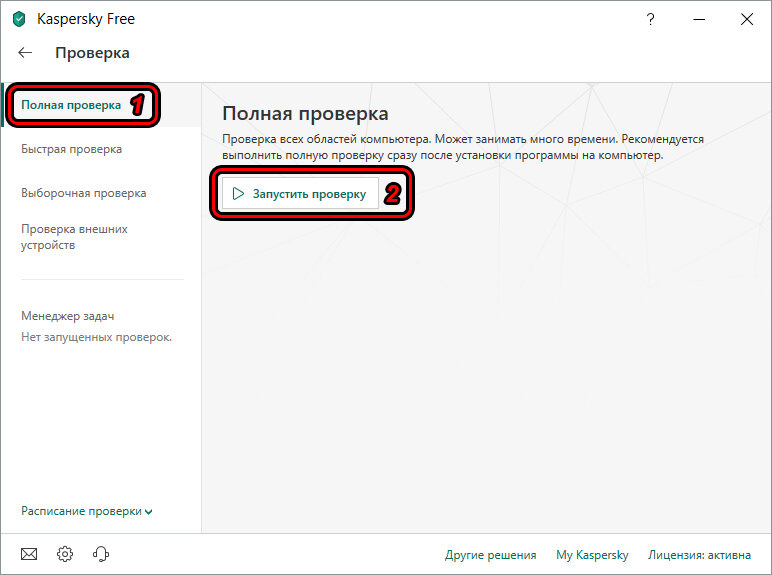
Task: Go back with the arrow beside Проверка
Action: [25, 53]
